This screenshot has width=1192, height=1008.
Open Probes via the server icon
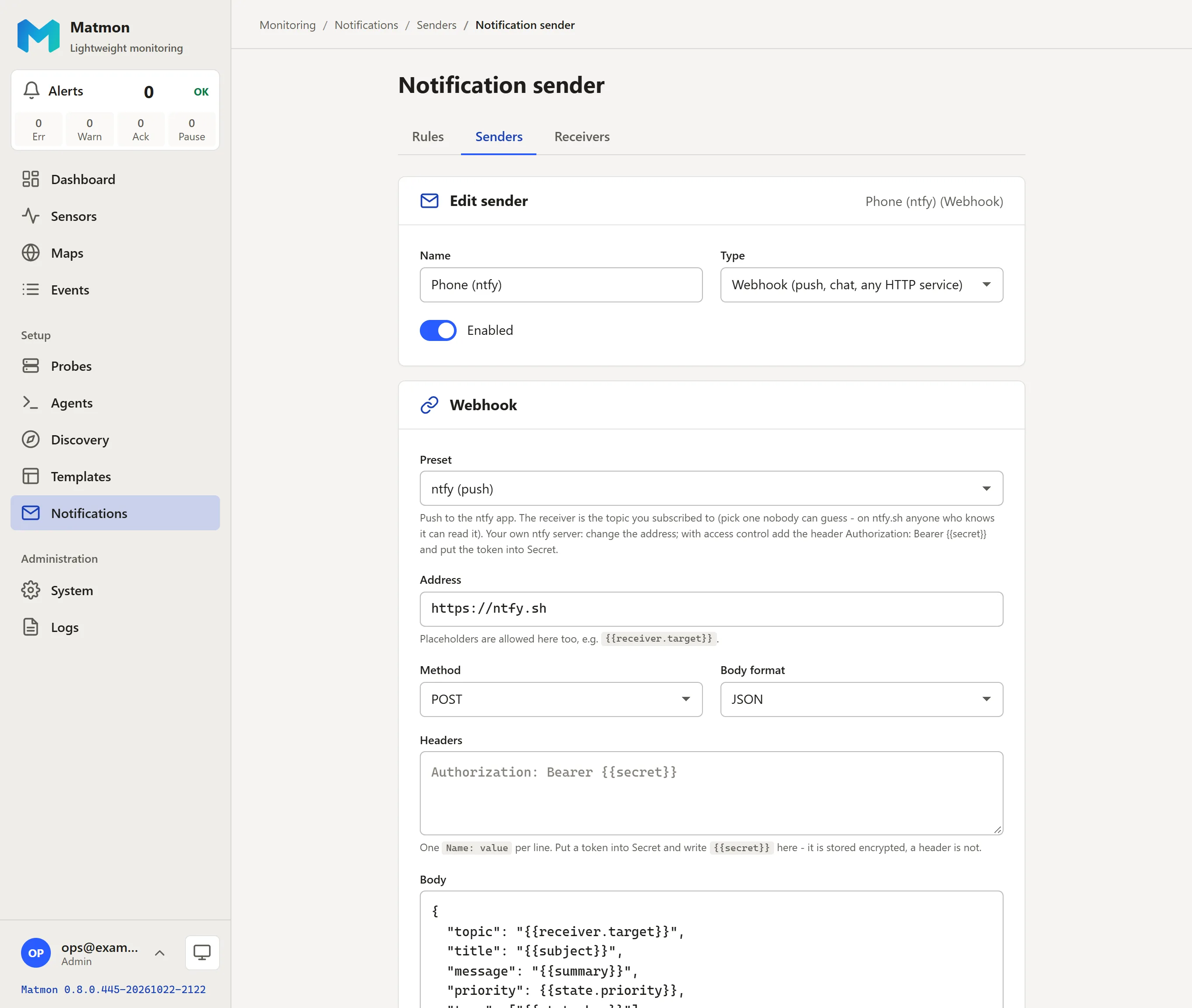tap(30, 366)
